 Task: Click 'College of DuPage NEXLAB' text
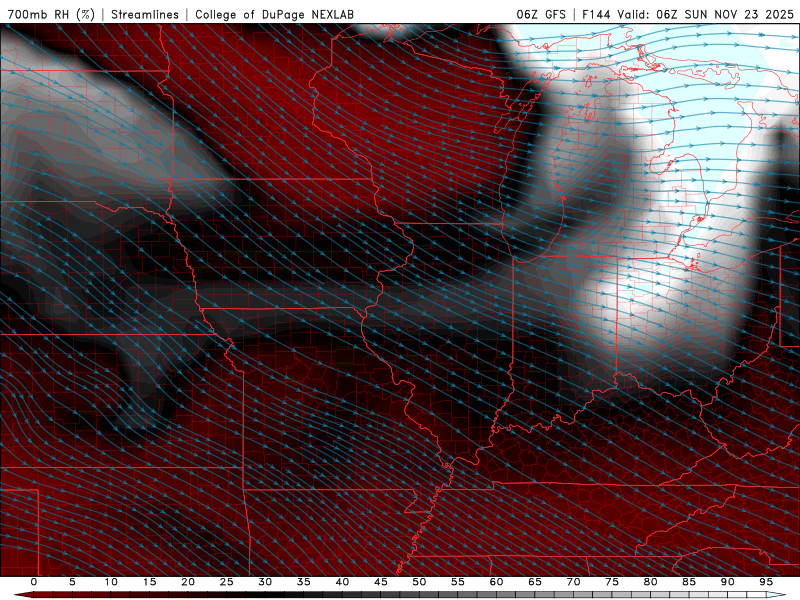pyautogui.click(x=274, y=14)
